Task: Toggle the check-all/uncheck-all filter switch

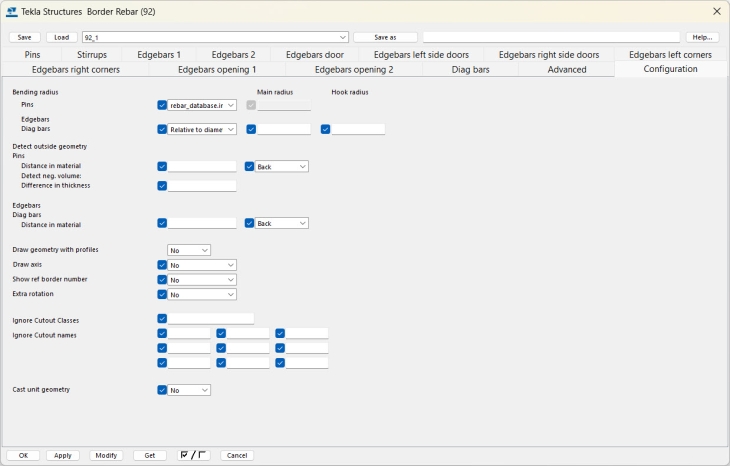Action: click(x=192, y=455)
